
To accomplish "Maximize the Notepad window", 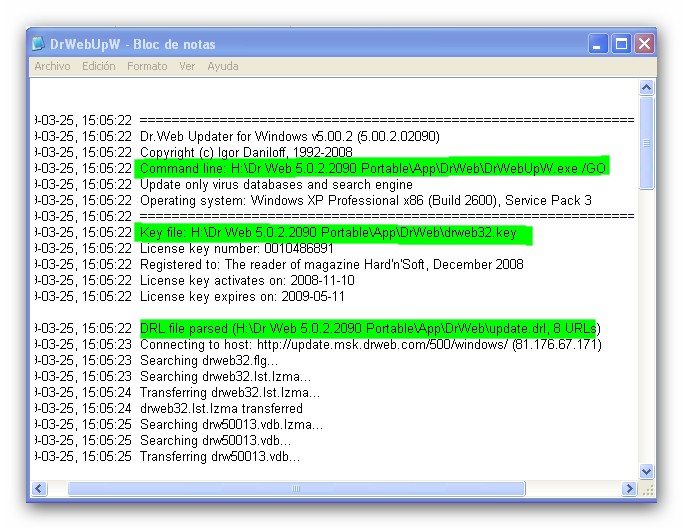I will (621, 44).
